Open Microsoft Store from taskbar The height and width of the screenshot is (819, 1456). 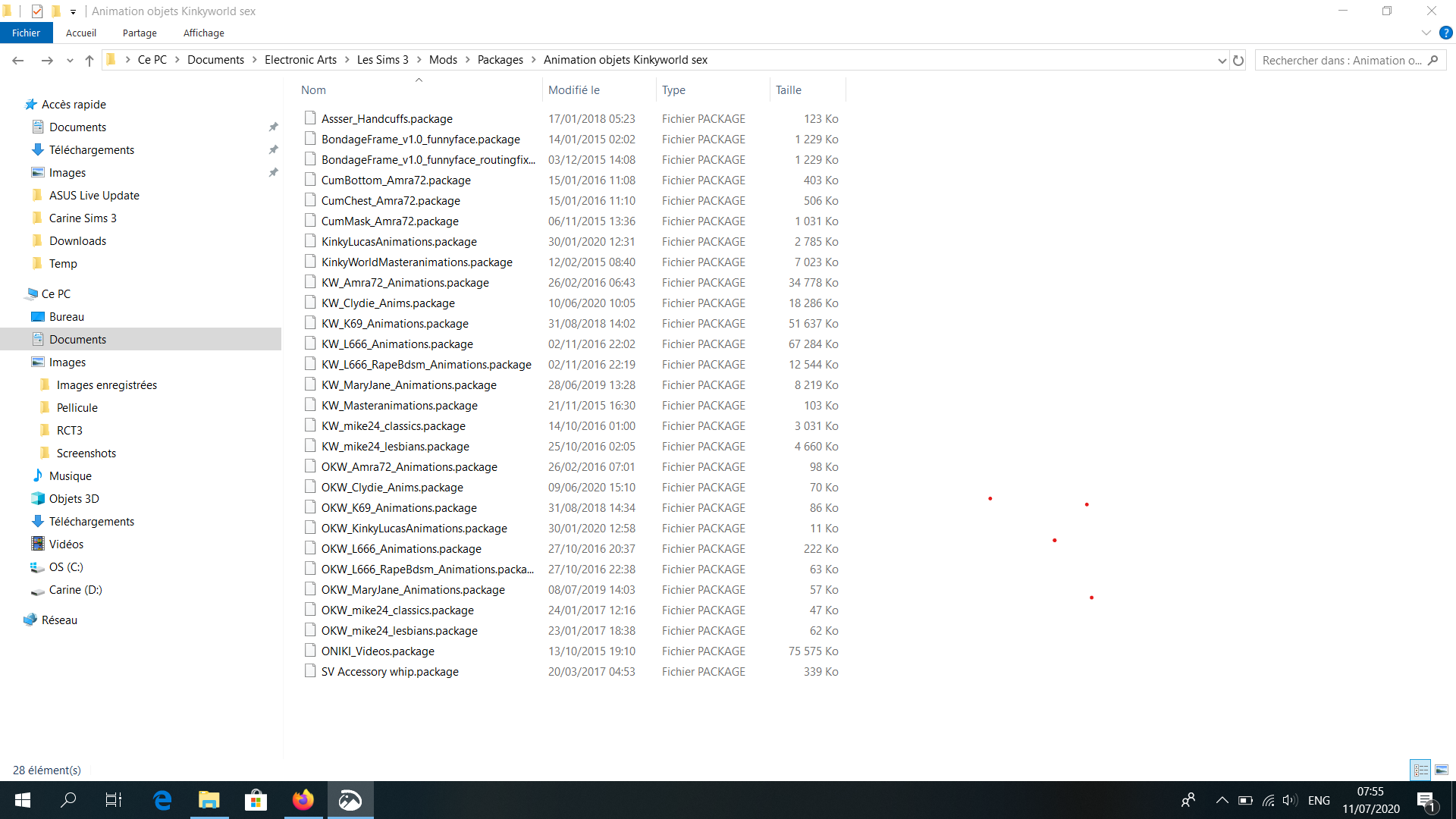coord(256,800)
